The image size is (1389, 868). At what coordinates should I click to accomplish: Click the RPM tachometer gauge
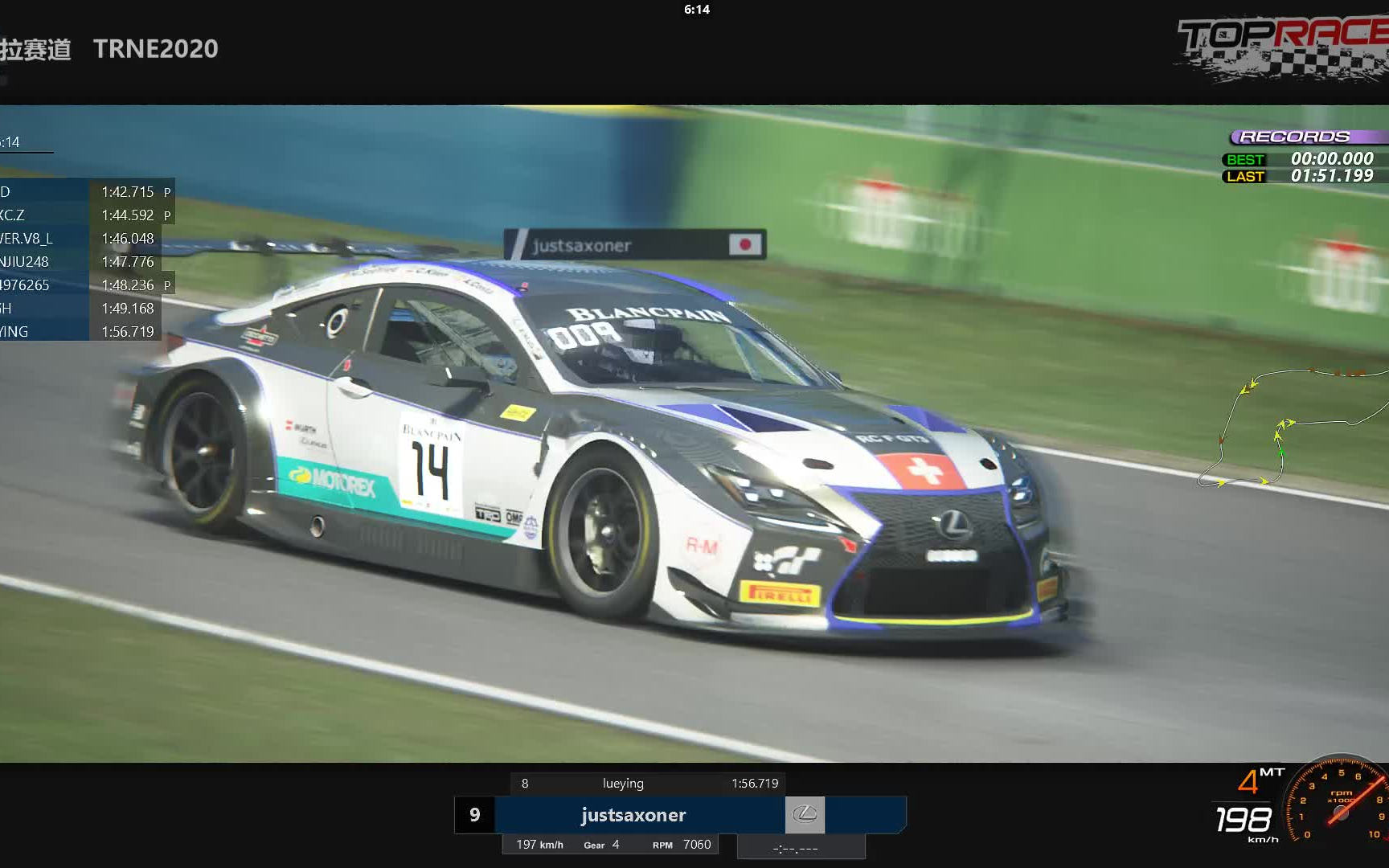pos(1339,800)
